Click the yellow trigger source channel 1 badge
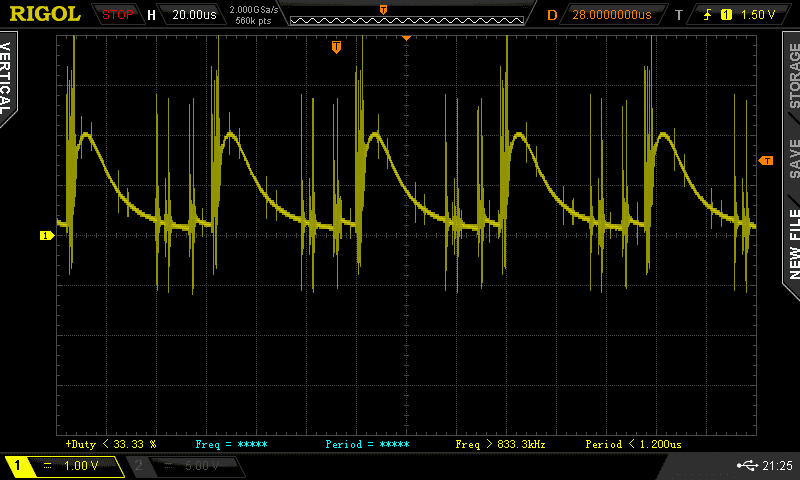This screenshot has width=800, height=480. coord(725,15)
